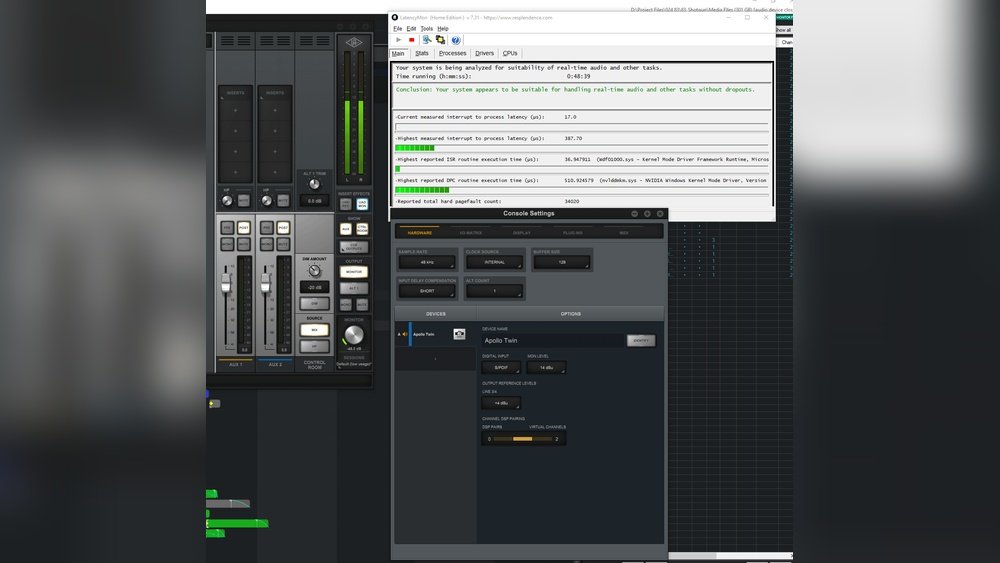The height and width of the screenshot is (563, 1000).
Task: Select MONITOR output button
Action: click(x=354, y=272)
